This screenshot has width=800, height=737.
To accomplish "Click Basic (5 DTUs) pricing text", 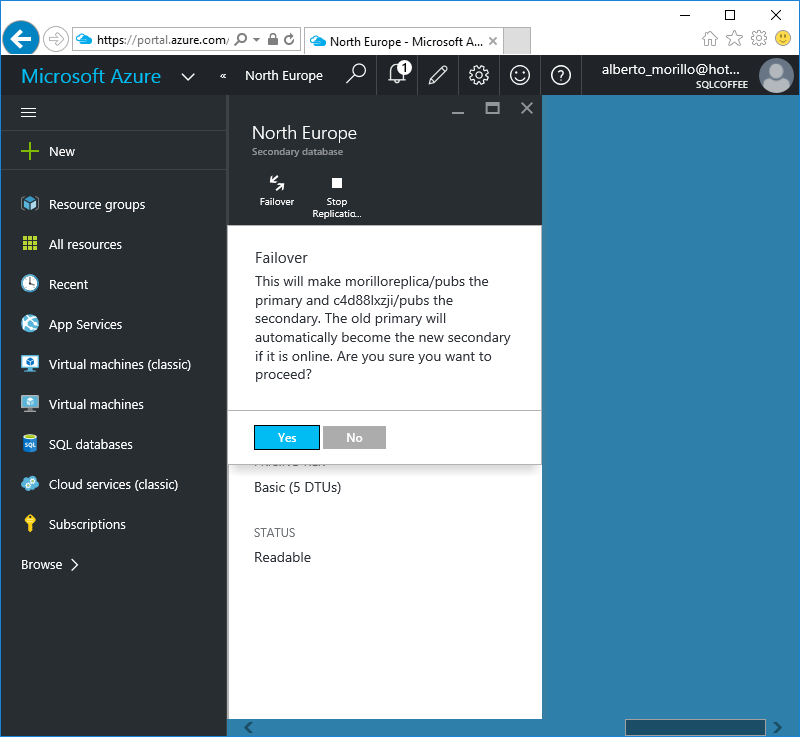I will coord(297,487).
